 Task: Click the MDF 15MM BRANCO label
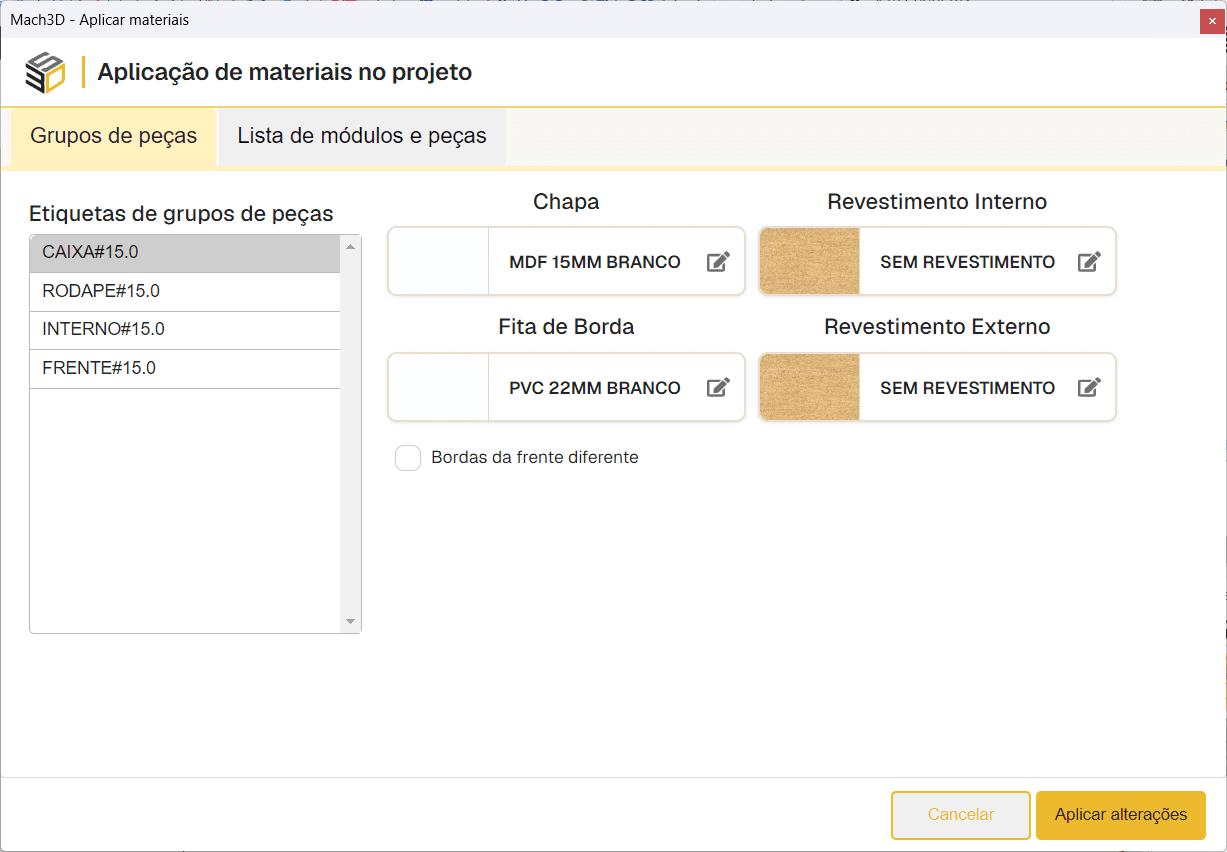click(595, 262)
